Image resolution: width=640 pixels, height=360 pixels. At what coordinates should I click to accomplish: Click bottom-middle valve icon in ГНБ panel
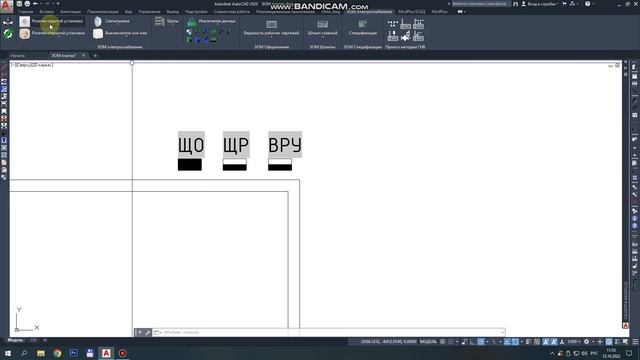[x=405, y=36]
